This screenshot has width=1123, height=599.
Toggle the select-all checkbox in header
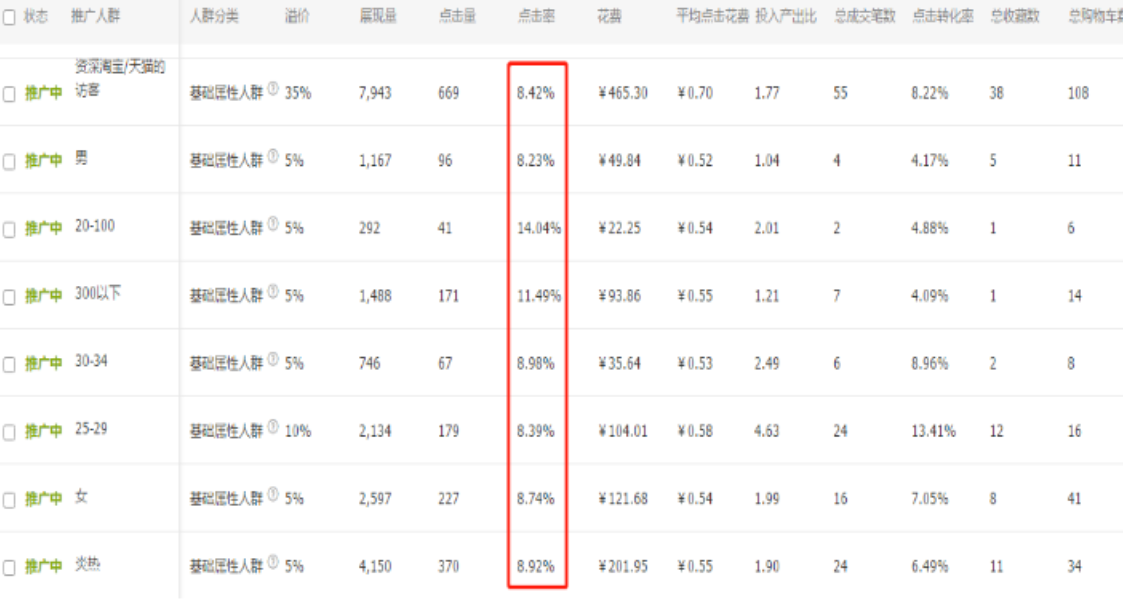[9, 17]
